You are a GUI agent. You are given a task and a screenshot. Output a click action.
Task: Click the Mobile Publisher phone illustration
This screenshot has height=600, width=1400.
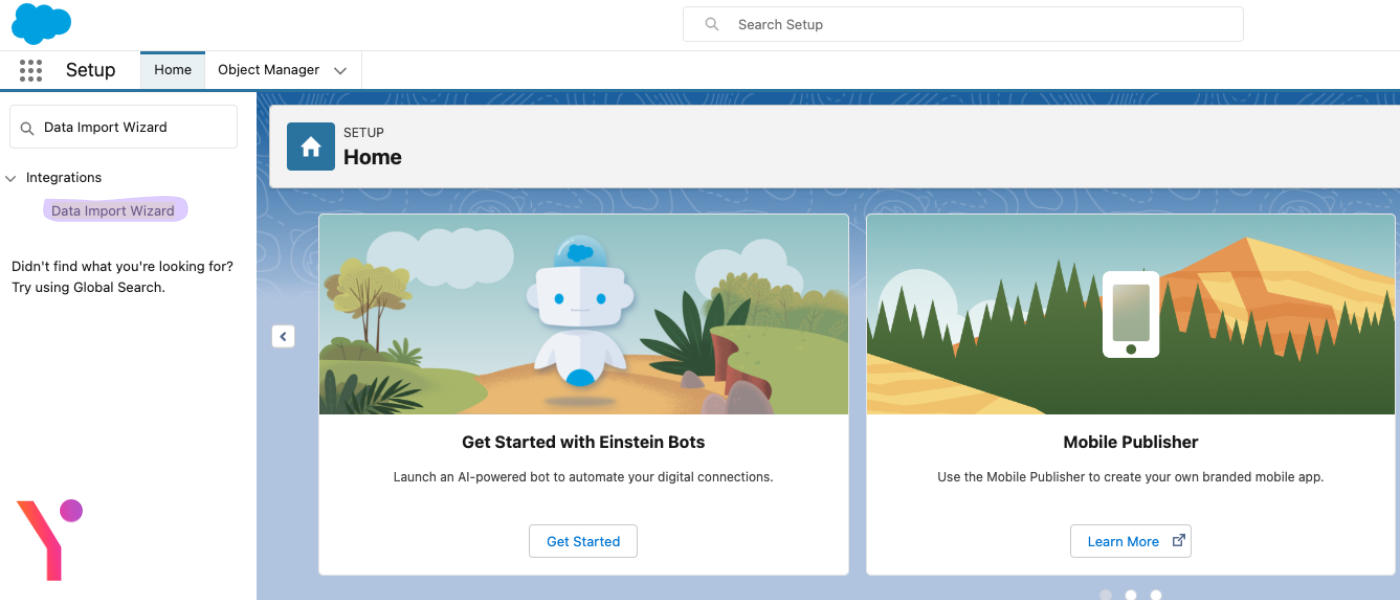point(1130,313)
